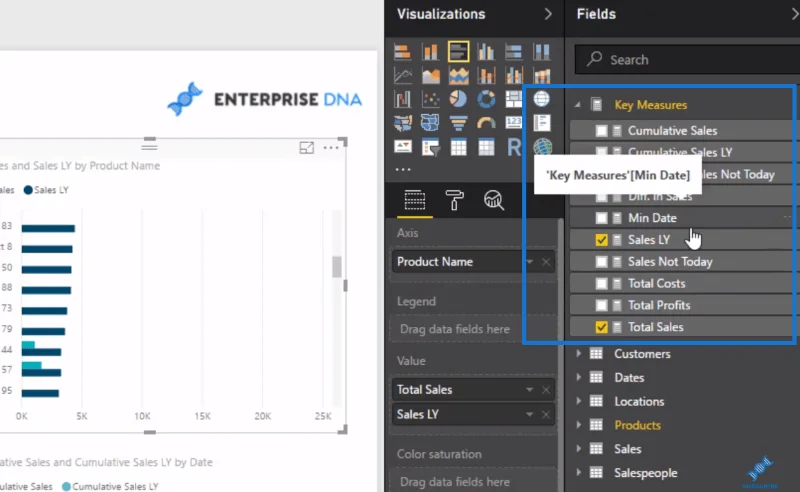Select the stacked bar chart visual
This screenshot has height=492, width=800.
[x=403, y=52]
